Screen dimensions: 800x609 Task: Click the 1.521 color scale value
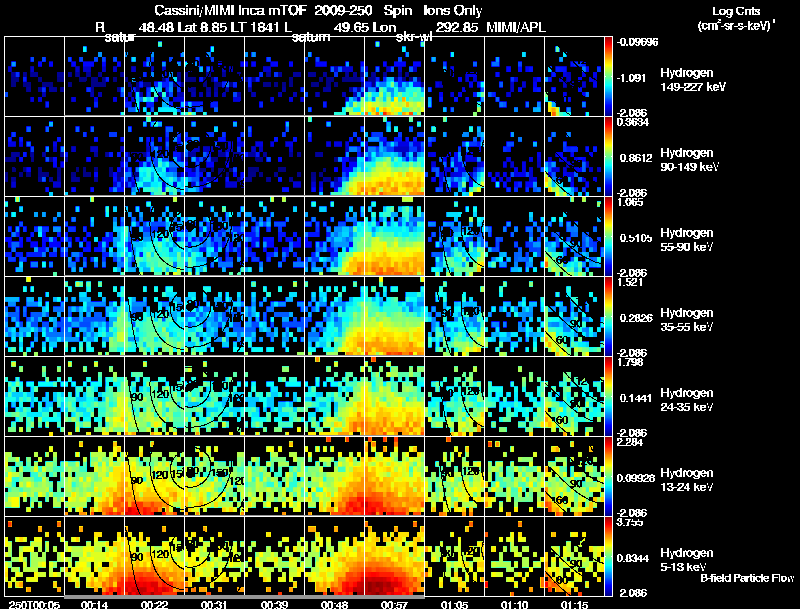tap(630, 282)
